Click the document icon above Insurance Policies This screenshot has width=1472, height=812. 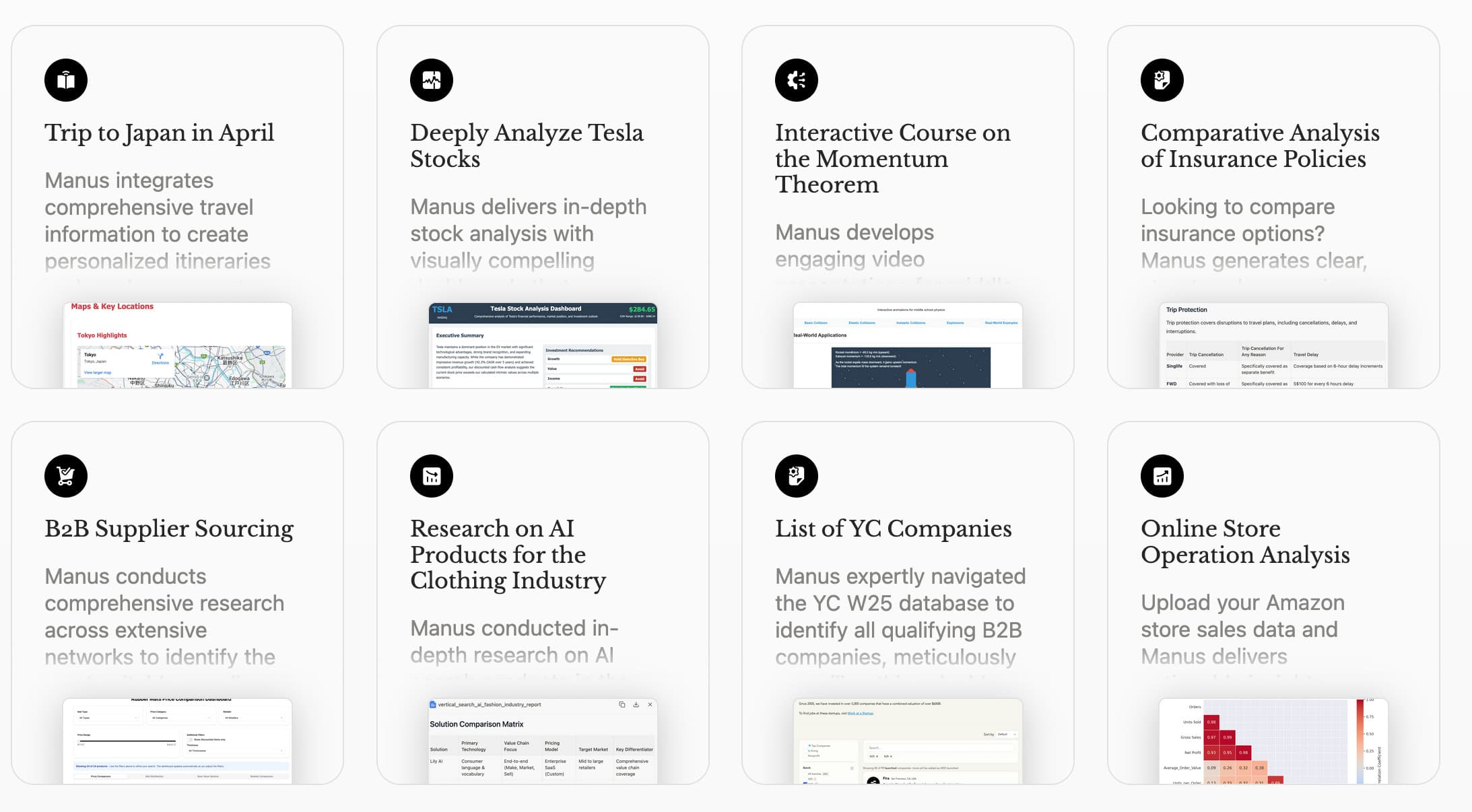(1162, 80)
